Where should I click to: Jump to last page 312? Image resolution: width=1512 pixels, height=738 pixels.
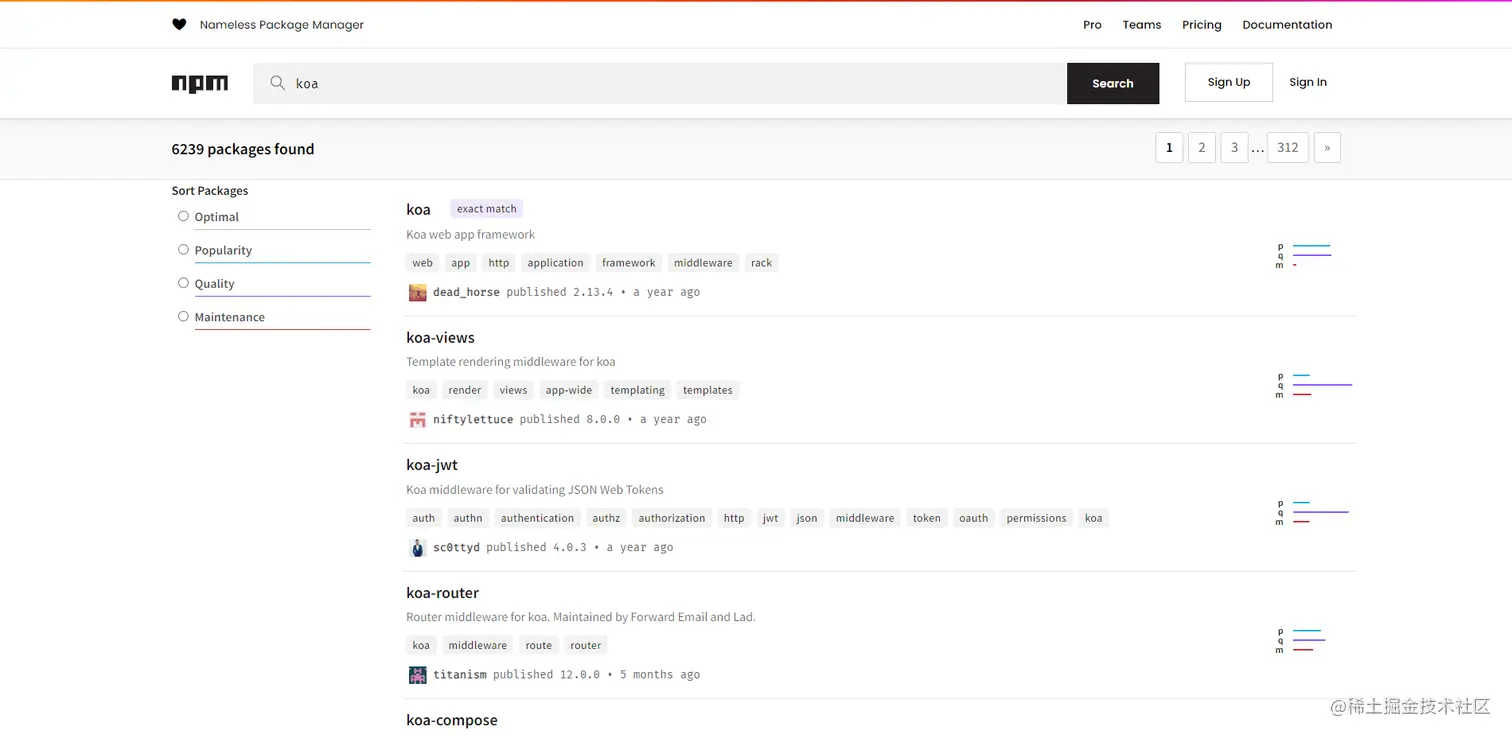[x=1288, y=147]
